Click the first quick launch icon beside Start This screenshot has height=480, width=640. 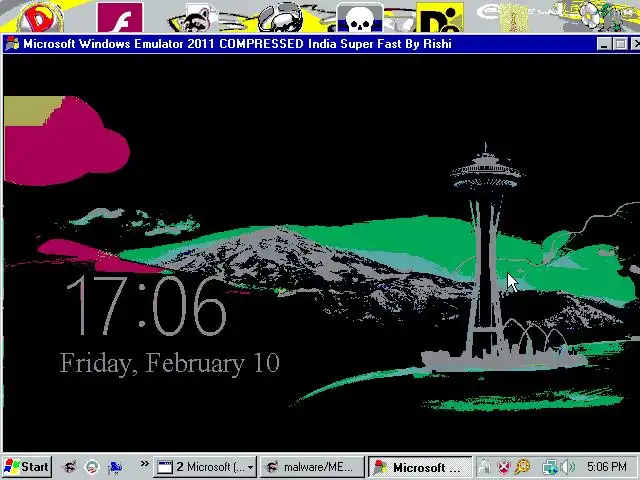70,467
